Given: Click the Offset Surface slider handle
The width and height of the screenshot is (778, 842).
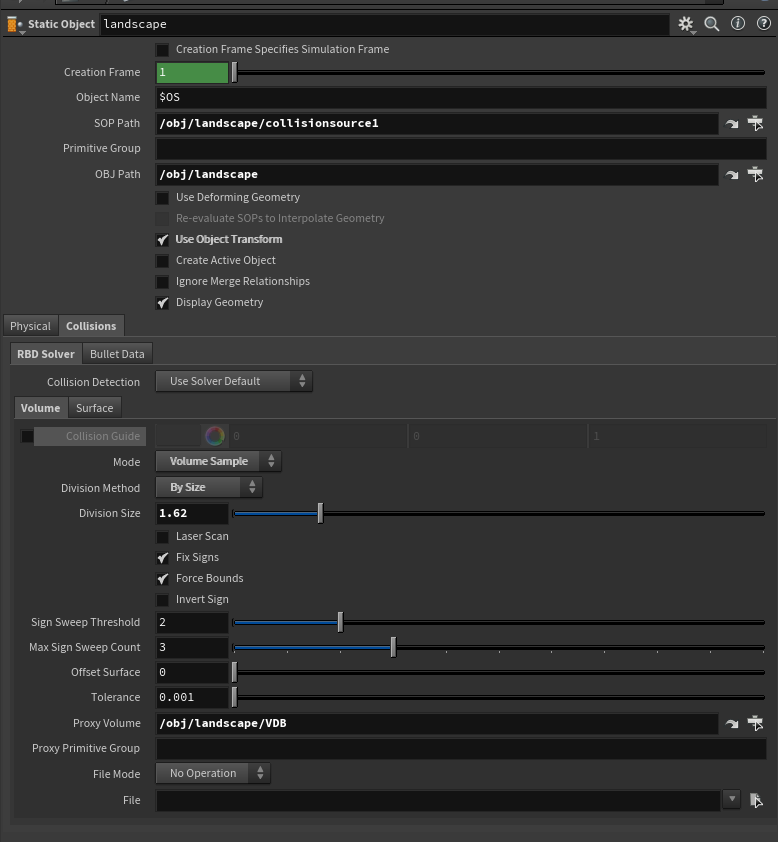Looking at the screenshot, I should [234, 672].
